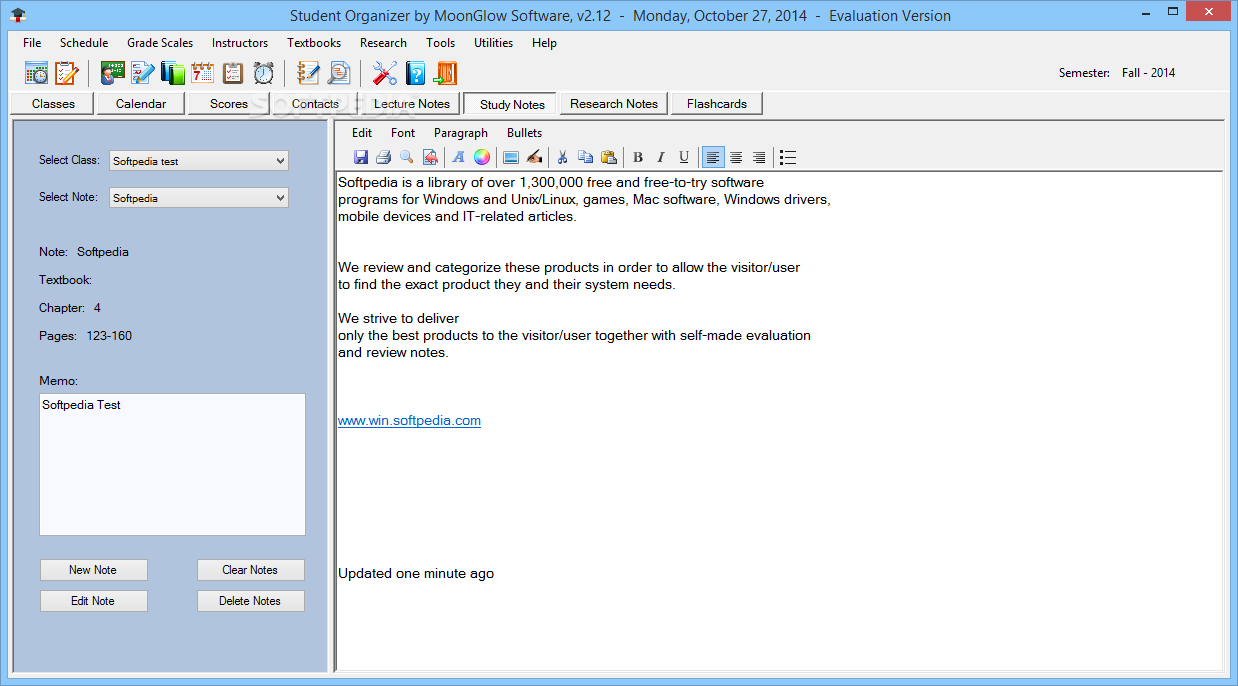Viewport: 1238px width, 686px height.
Task: Switch to the Lecture Notes tab
Action: [412, 104]
